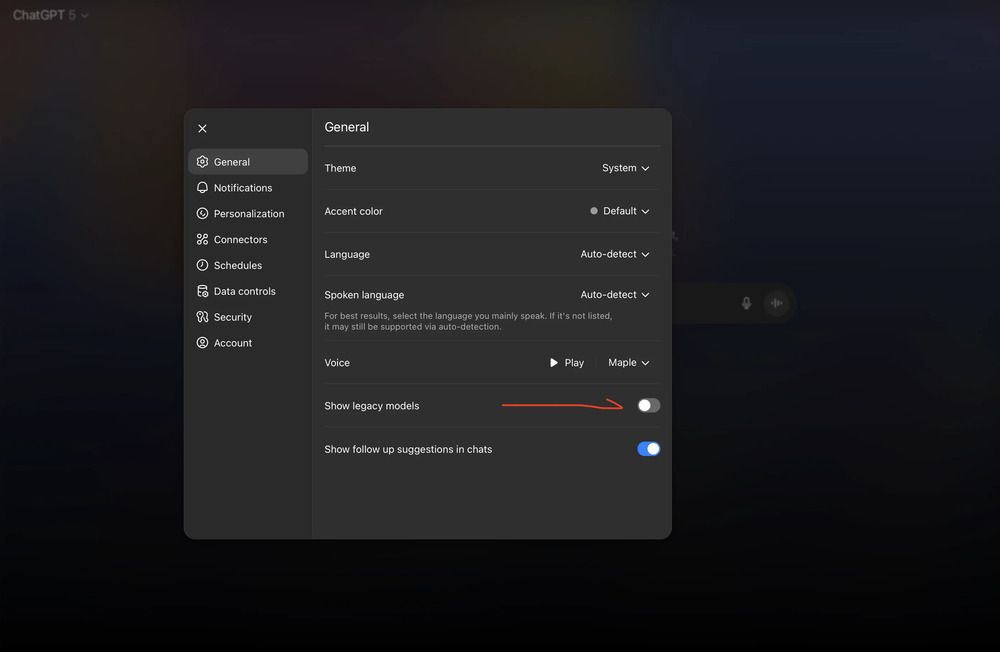This screenshot has width=1000, height=652.
Task: Click the Schedules clock icon
Action: (x=203, y=266)
